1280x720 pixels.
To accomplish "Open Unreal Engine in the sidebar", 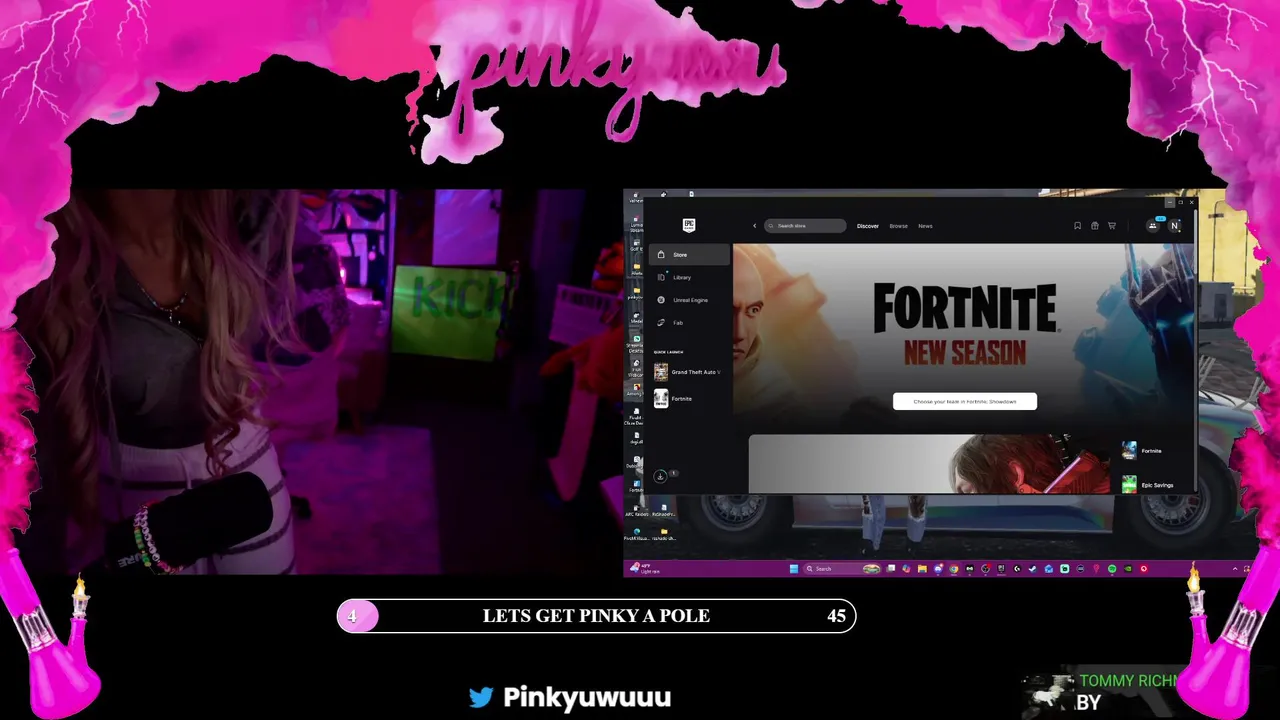I will point(690,300).
